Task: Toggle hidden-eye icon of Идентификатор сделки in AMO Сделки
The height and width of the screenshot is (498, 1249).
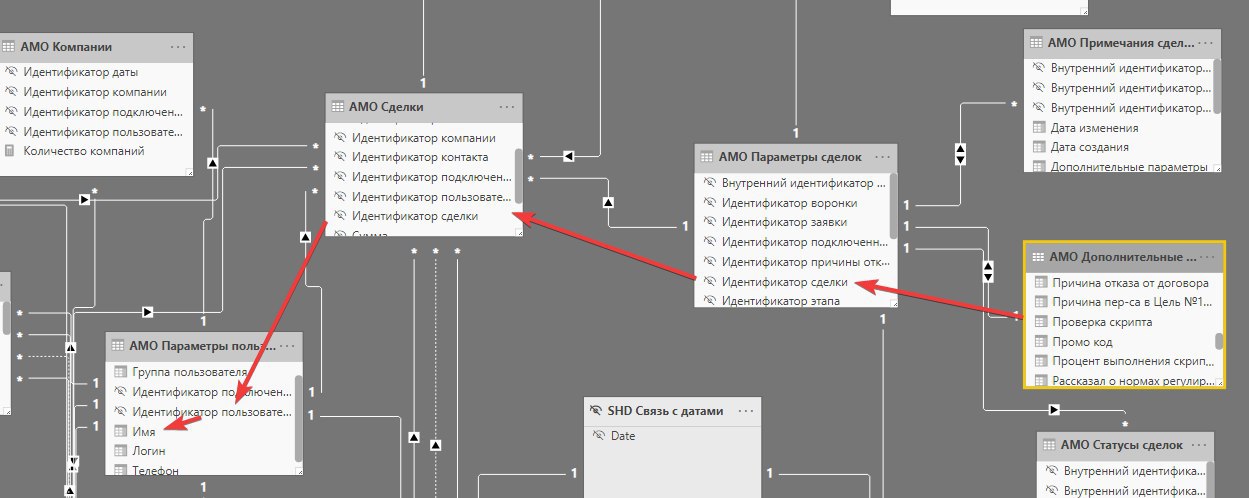Action: (339, 216)
